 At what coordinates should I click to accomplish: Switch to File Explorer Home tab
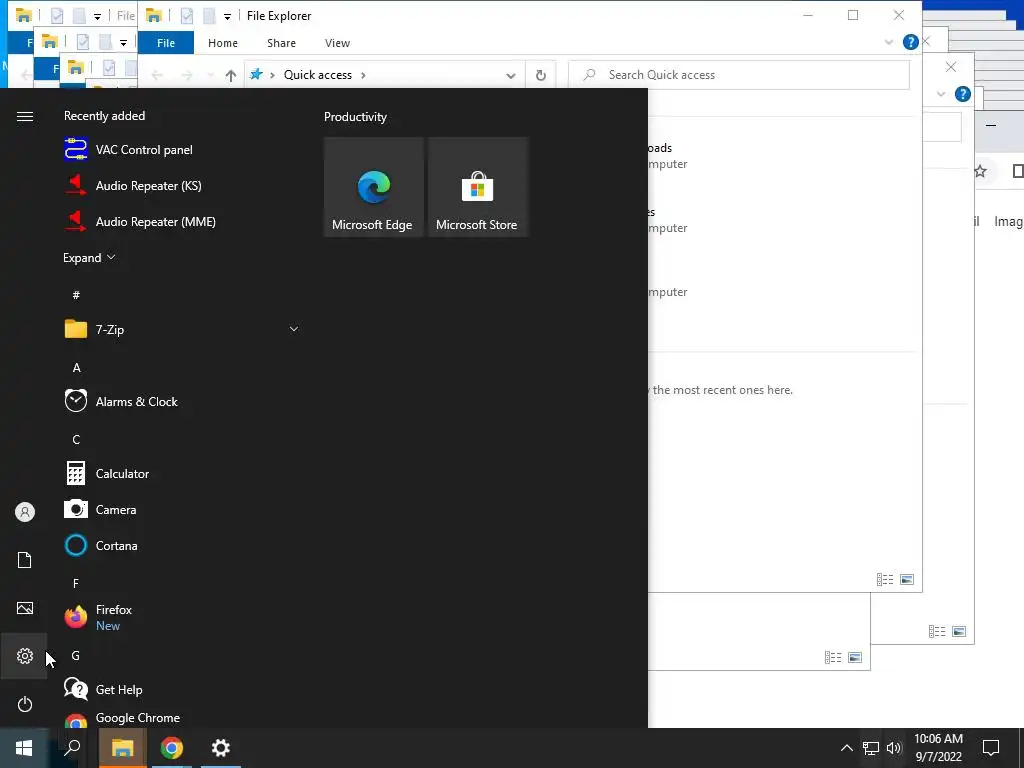223,43
